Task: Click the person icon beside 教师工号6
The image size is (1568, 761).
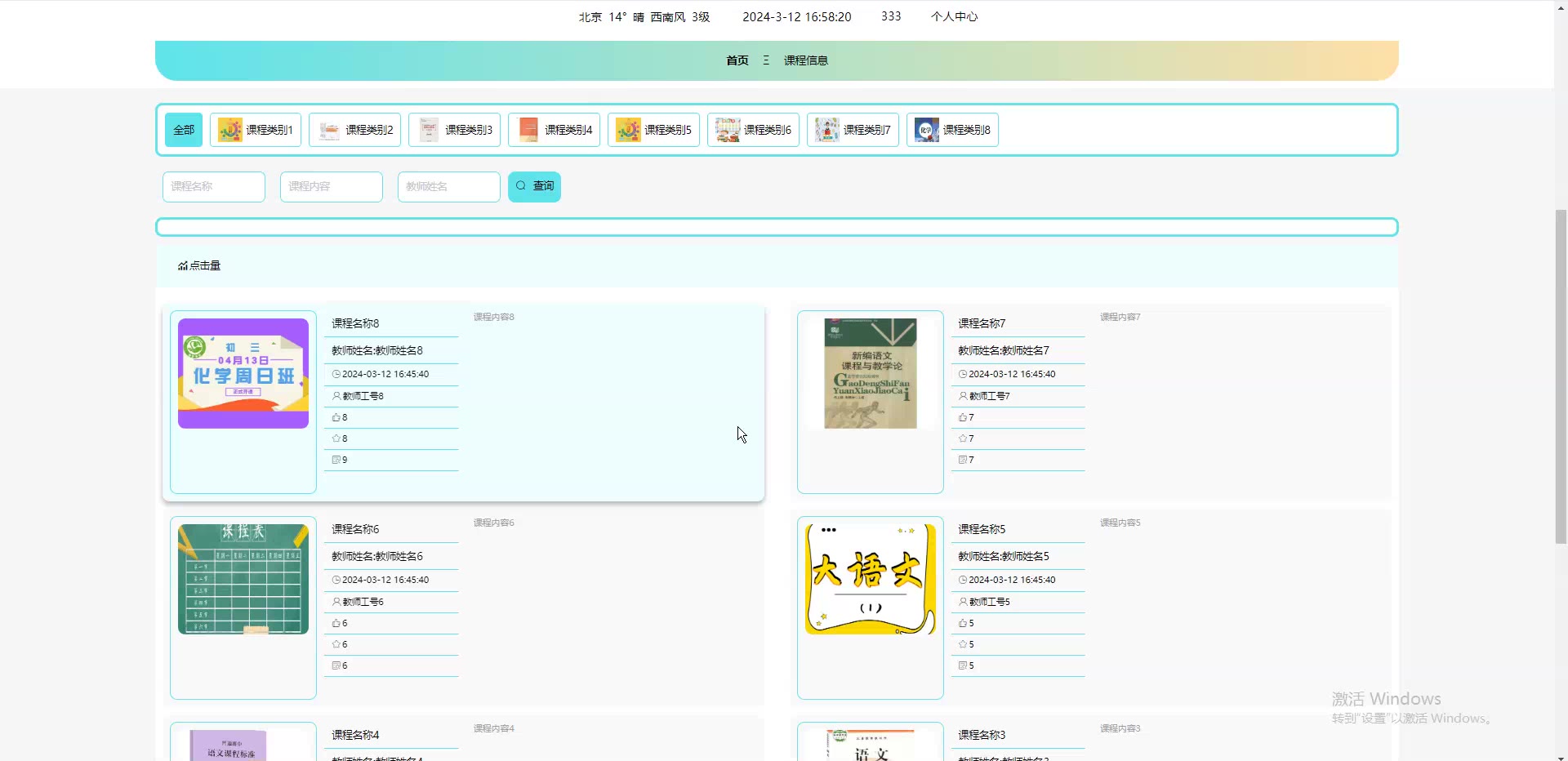Action: pos(336,602)
